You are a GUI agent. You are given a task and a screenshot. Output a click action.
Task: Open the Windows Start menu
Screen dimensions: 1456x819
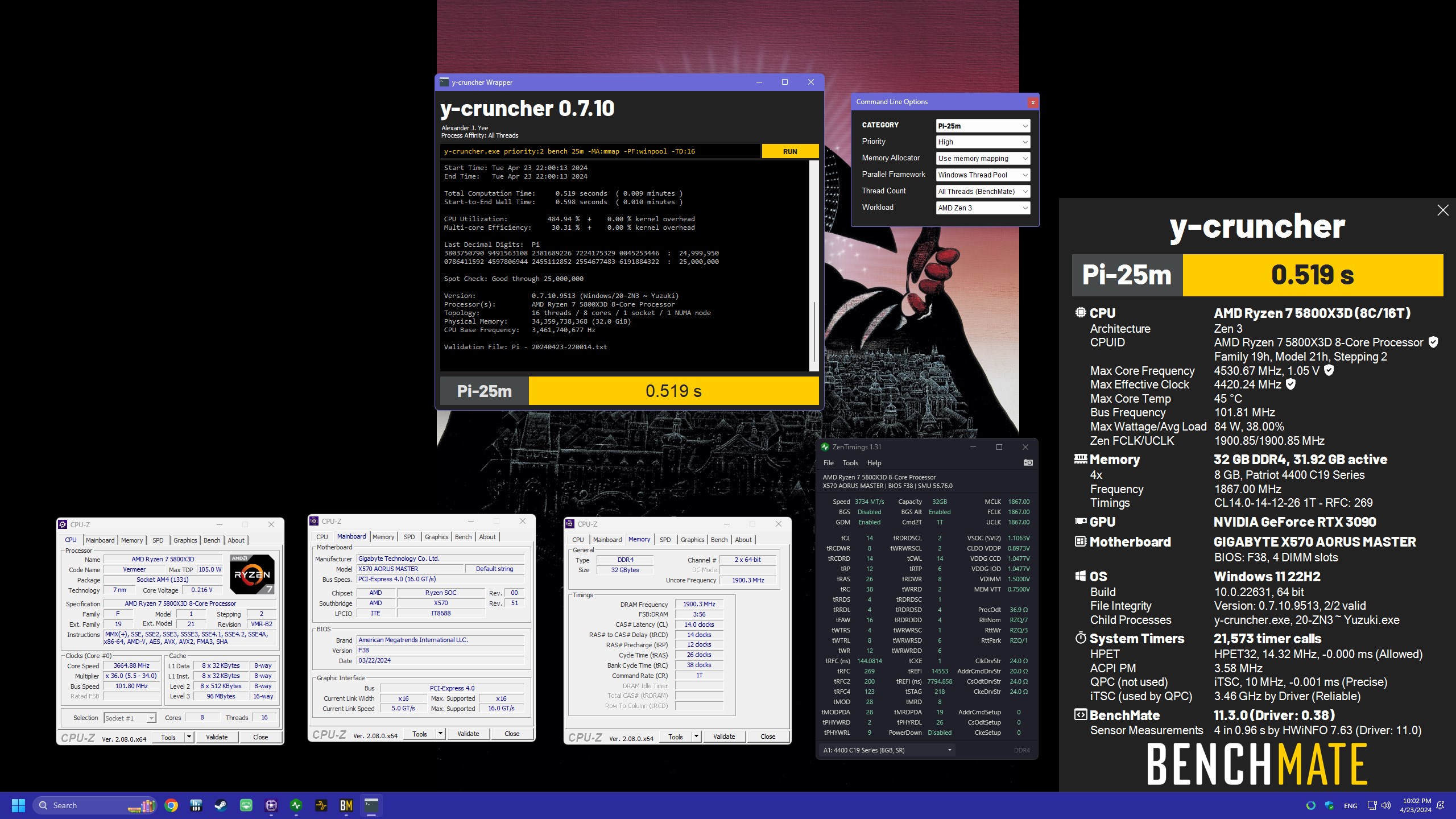[x=18, y=805]
